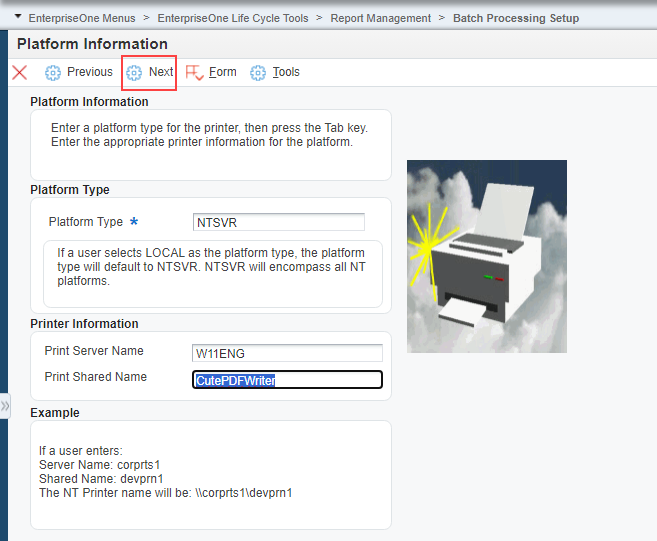
Task: Click the Platform Type section heading
Action: tap(70, 190)
